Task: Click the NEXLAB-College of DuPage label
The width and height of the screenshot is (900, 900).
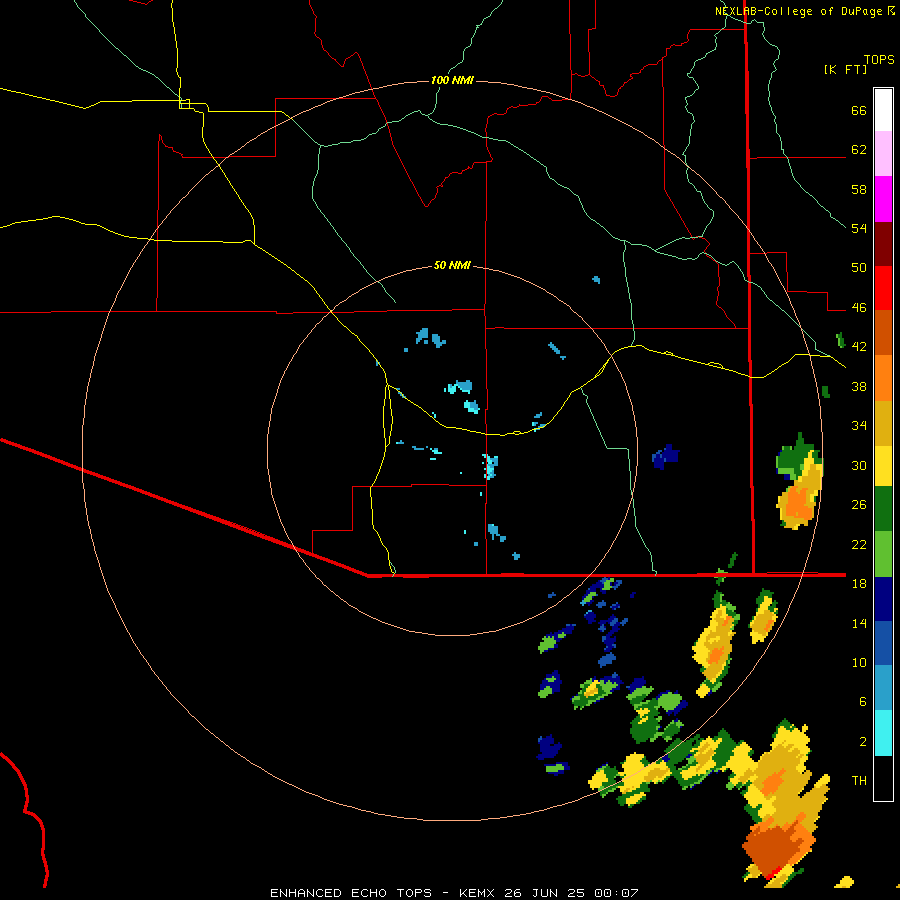Action: [x=798, y=11]
